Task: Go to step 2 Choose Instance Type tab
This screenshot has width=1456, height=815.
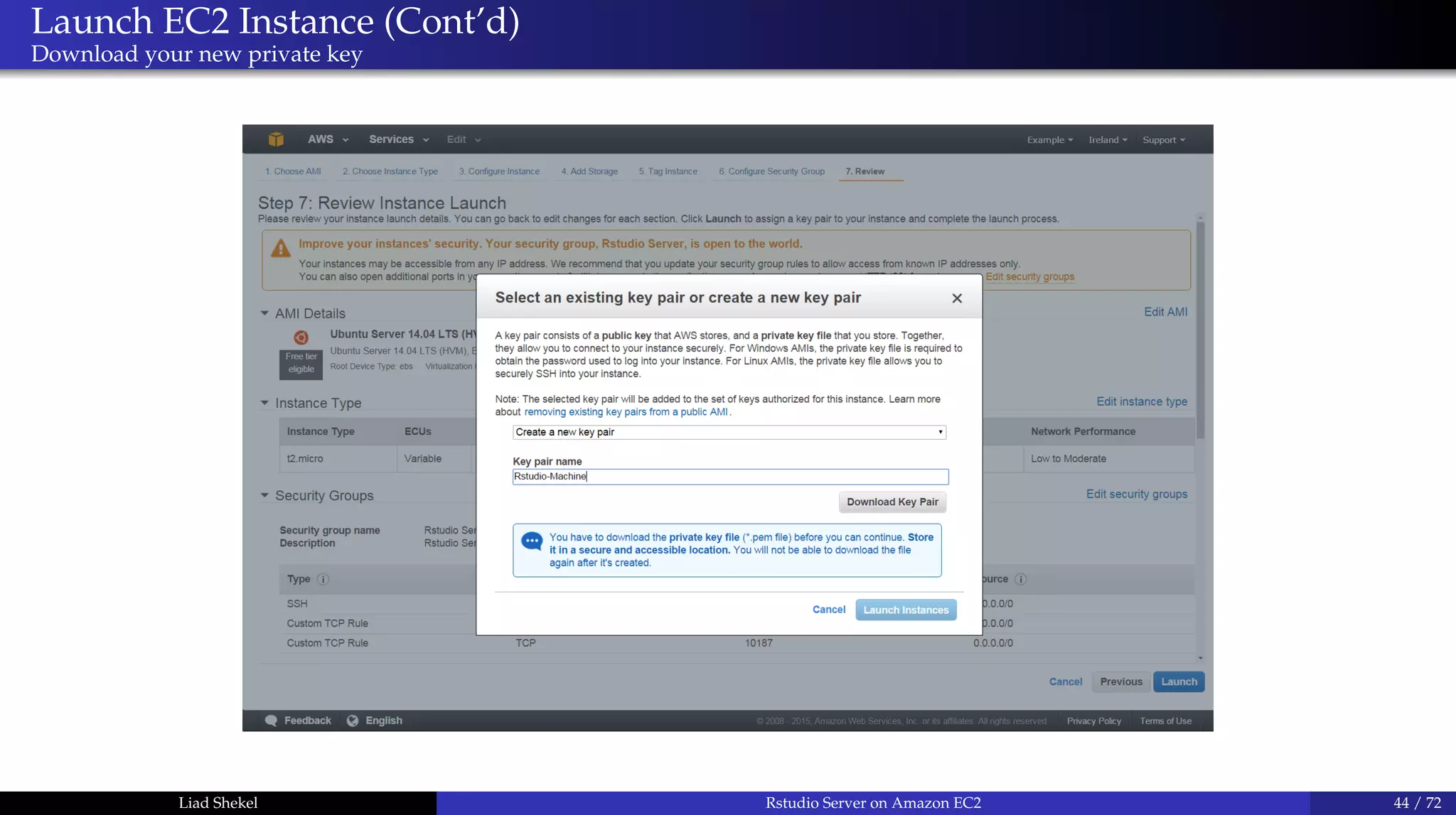Action: click(390, 171)
